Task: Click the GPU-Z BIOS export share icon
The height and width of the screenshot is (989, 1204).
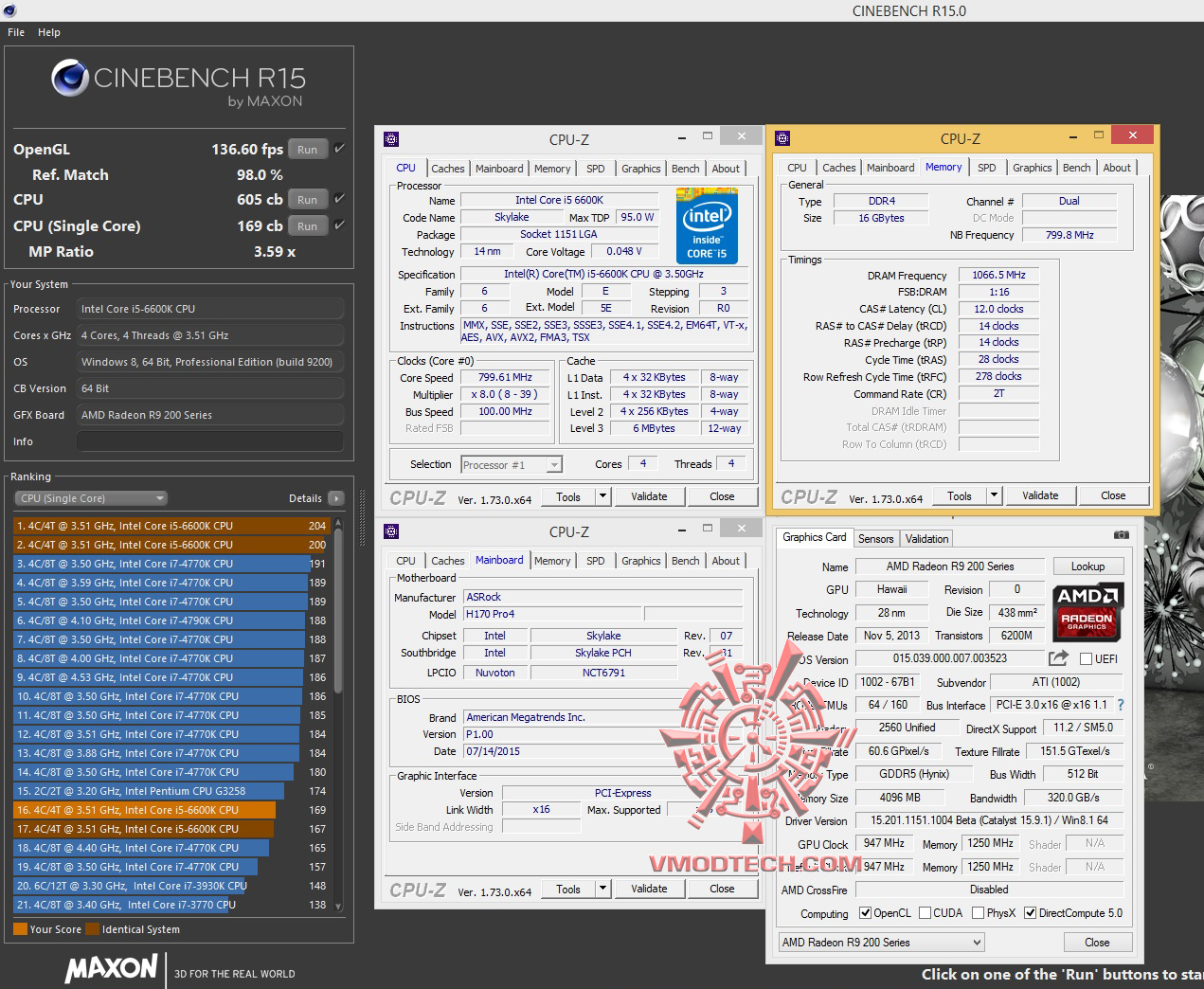Action: tap(1058, 658)
